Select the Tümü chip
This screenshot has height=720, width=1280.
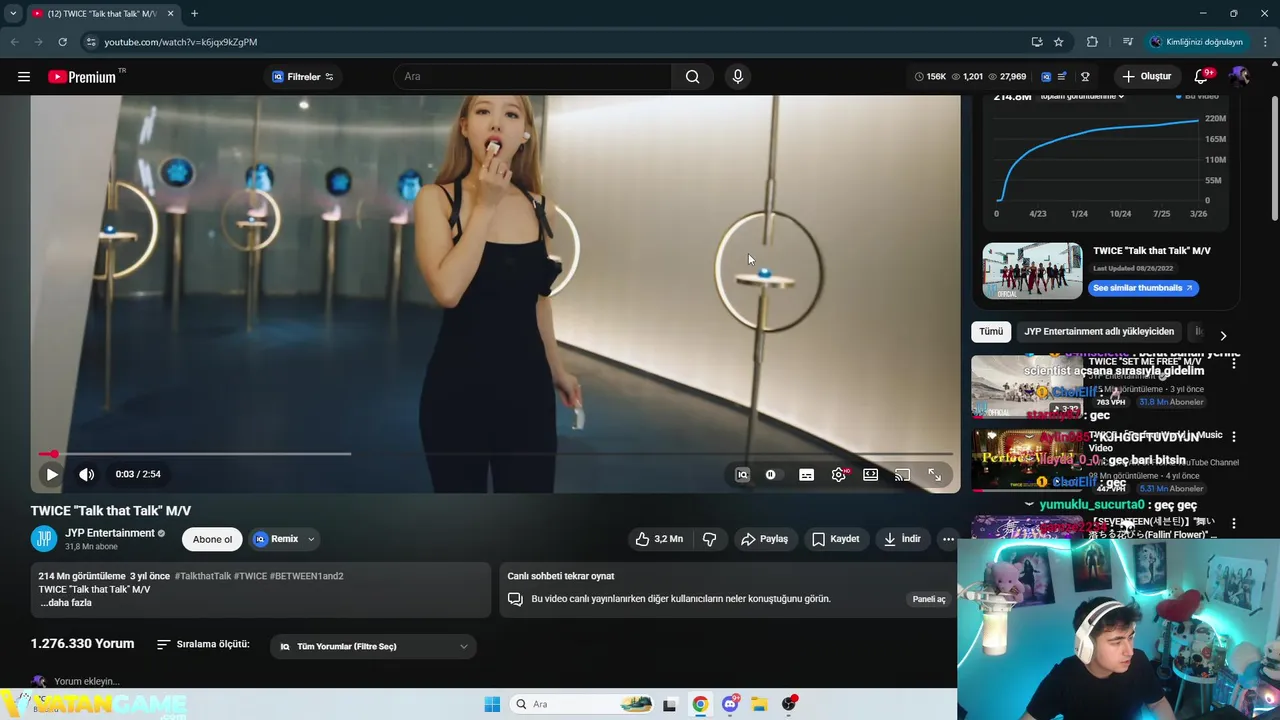[x=991, y=331]
